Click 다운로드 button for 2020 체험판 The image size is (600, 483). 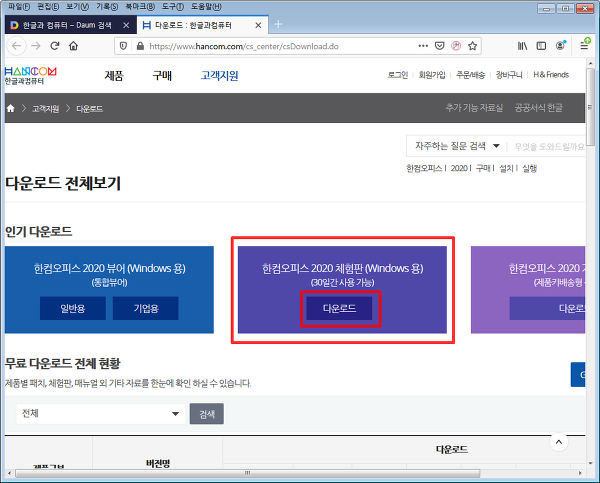339,308
